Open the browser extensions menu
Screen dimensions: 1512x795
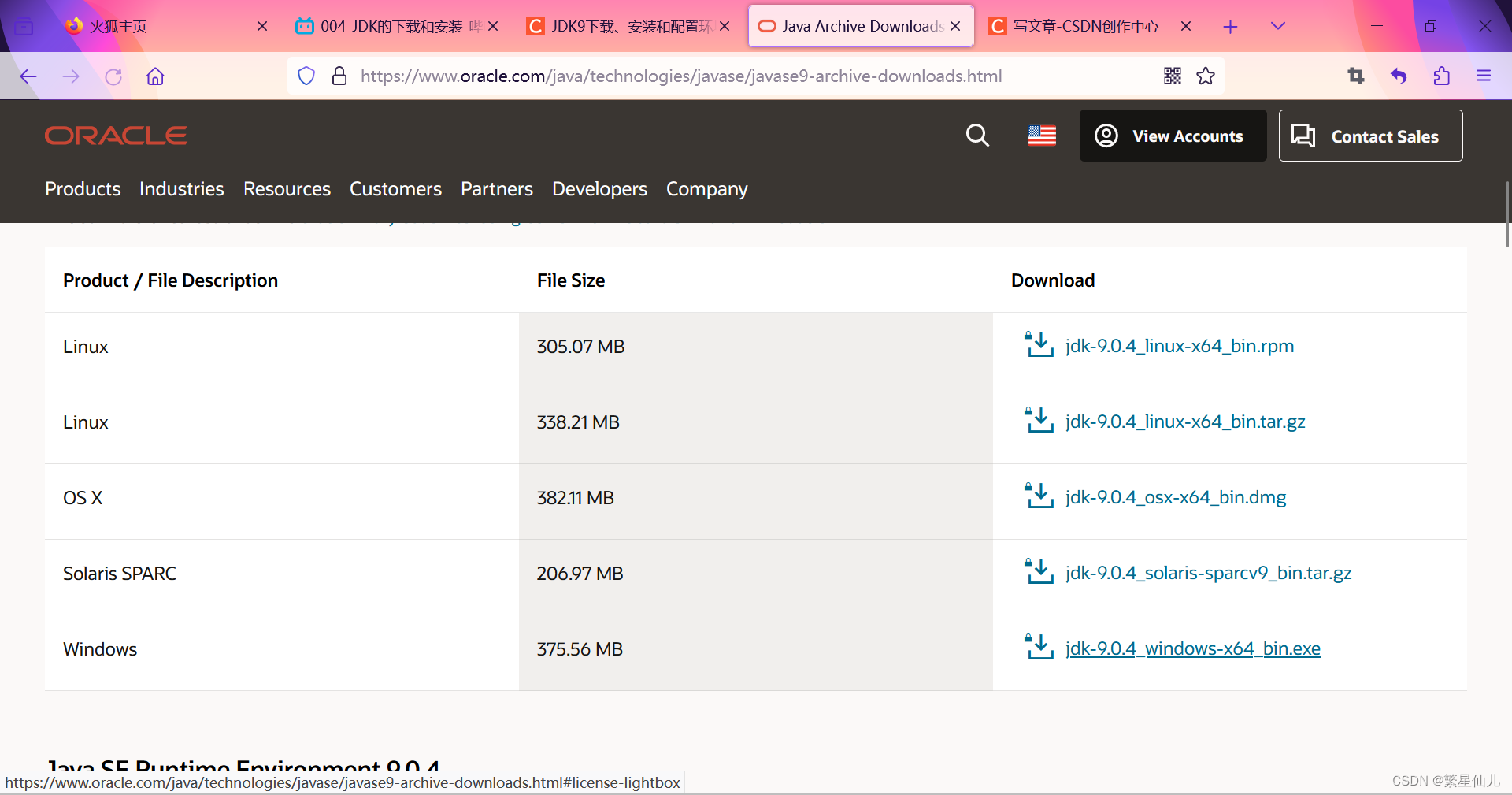1441,76
